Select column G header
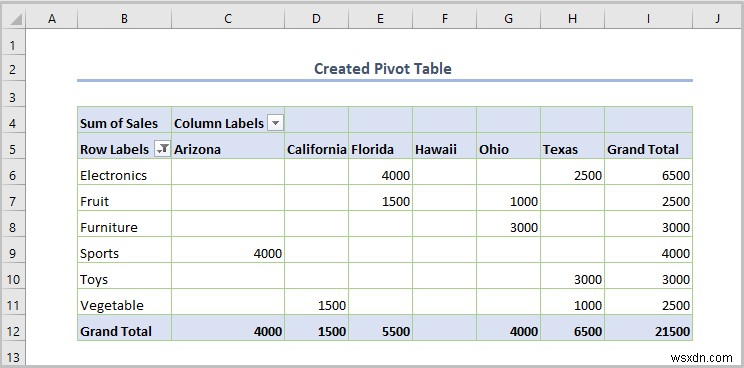Screen dimensions: 744x368 click(x=508, y=18)
